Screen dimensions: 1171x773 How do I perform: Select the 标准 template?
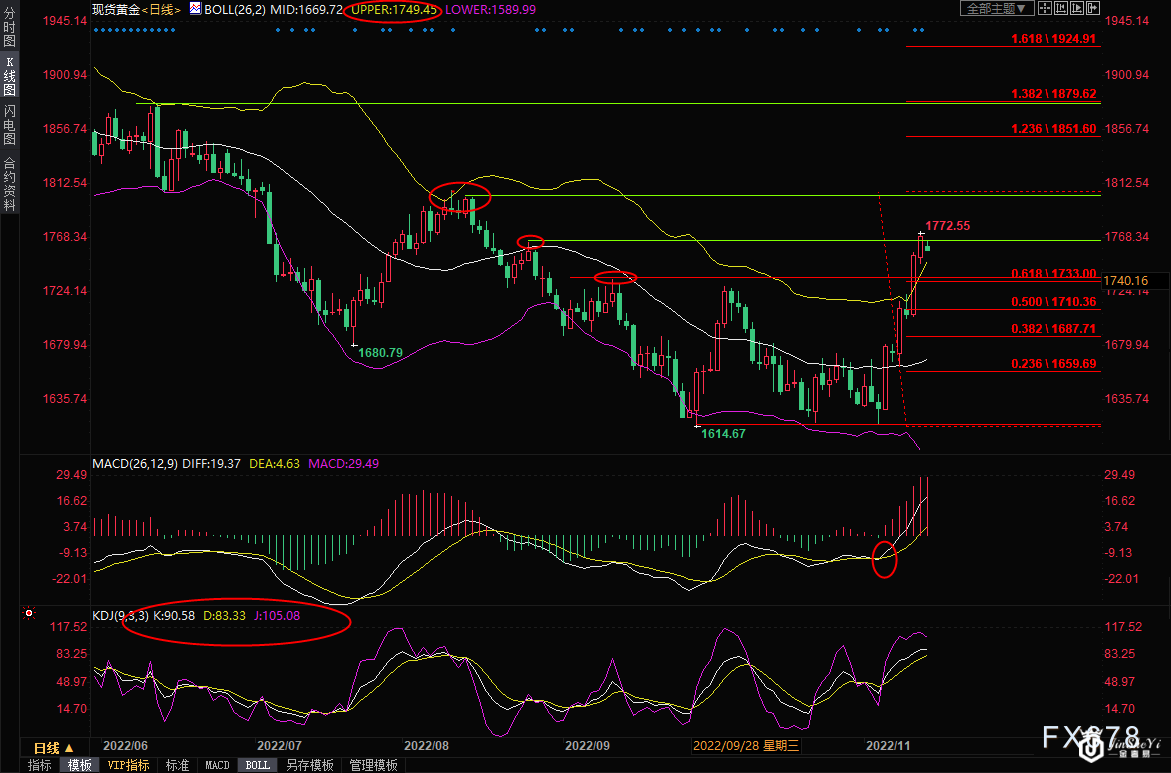click(x=177, y=765)
